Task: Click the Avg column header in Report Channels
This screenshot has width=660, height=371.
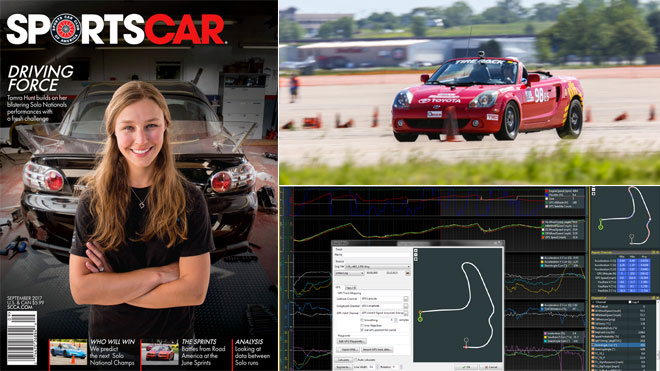Action: 644,257
